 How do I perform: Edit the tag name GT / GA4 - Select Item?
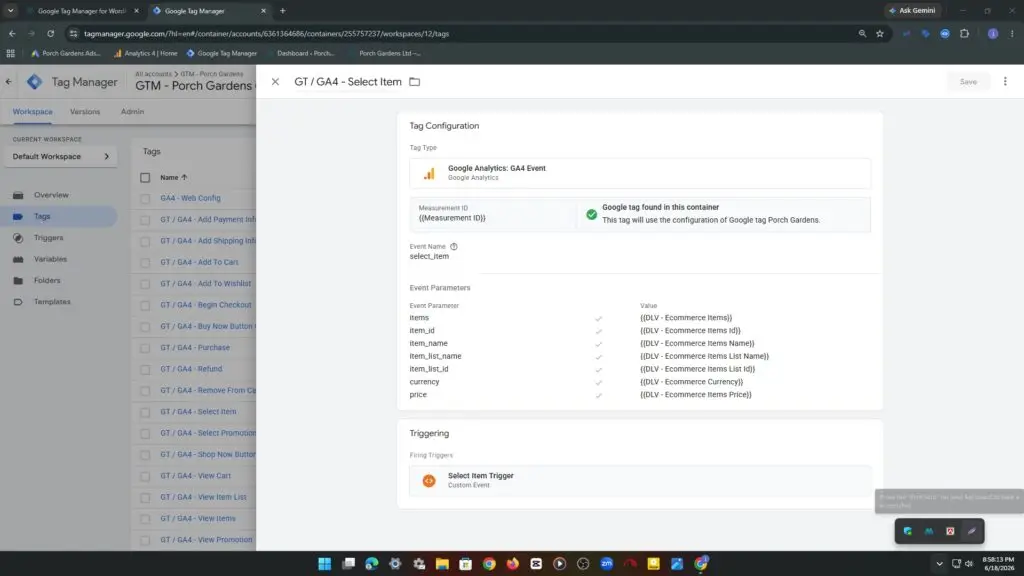tap(347, 82)
